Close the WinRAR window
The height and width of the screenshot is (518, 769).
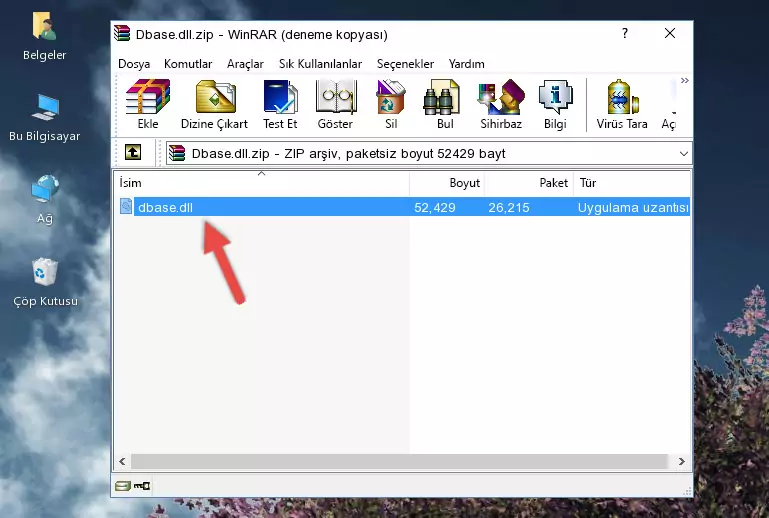pos(670,33)
